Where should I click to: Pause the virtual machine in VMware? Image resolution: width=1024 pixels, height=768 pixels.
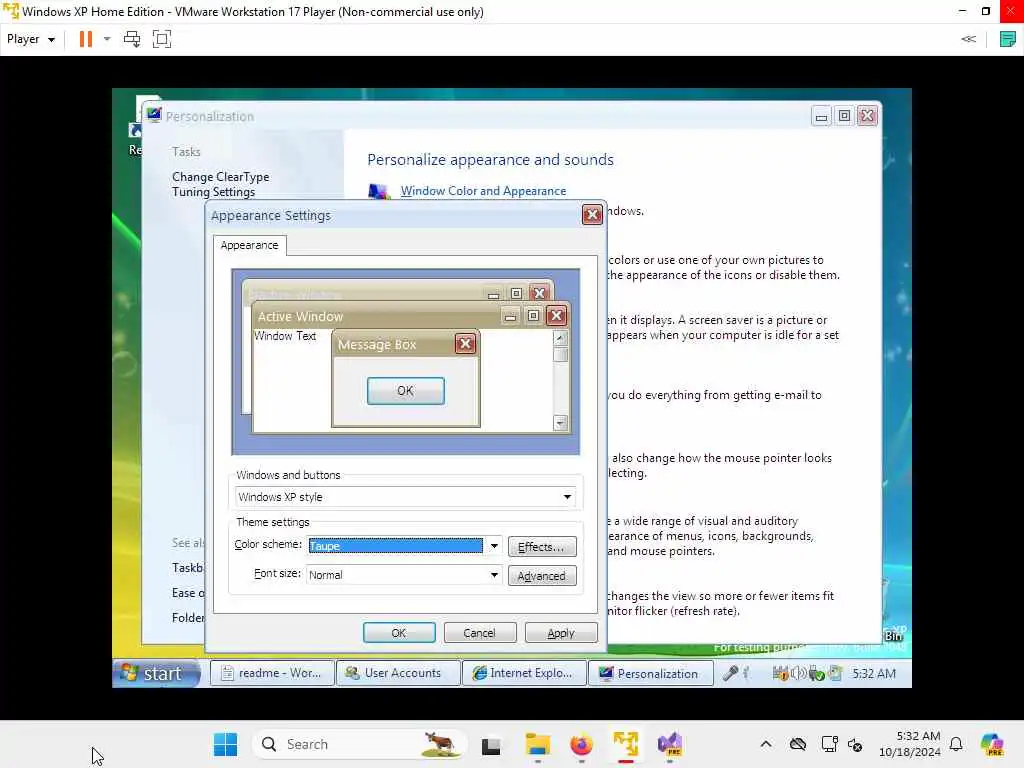86,39
